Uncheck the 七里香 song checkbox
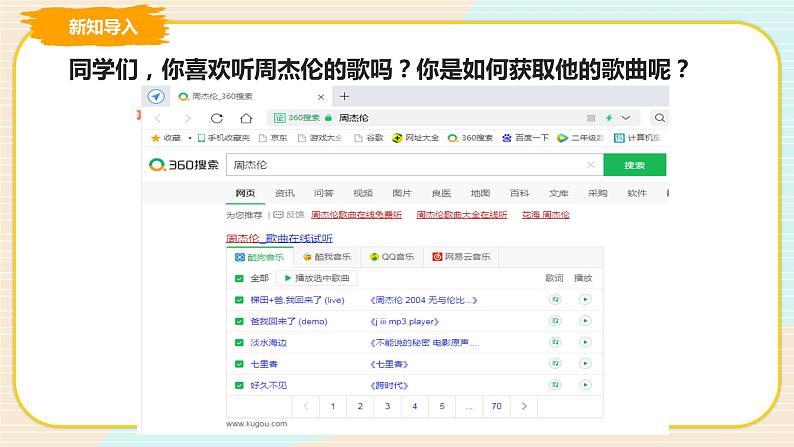Screen dimensions: 794x447 239,363
